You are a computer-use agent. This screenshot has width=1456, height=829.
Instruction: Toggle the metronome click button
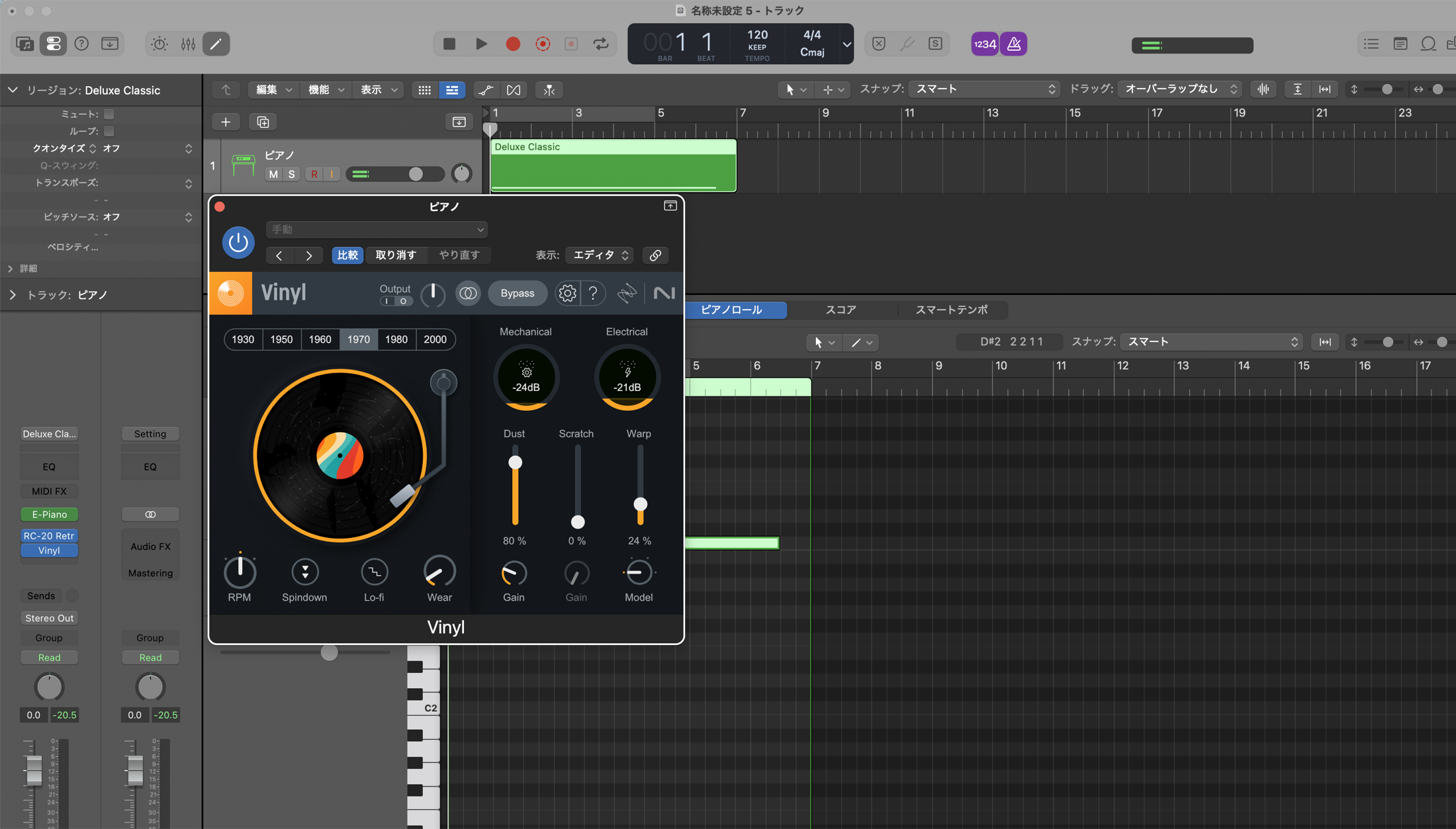click(1014, 44)
